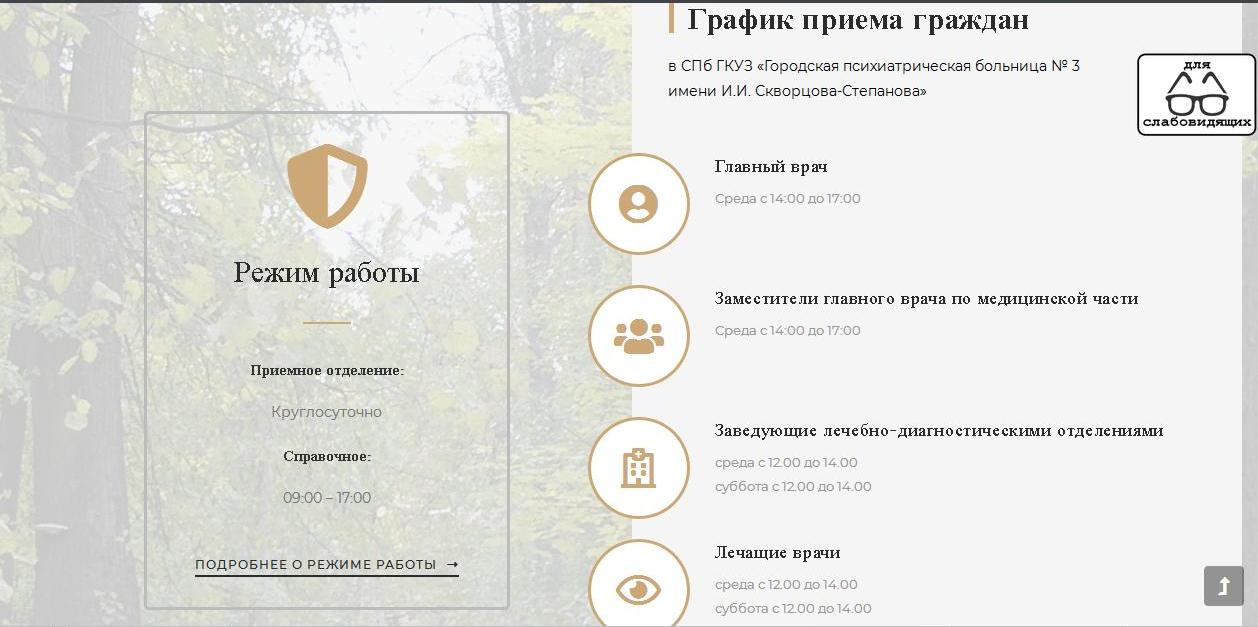Image resolution: width=1258 pixels, height=627 pixels.
Task: Click the Режим работы card title
Action: coord(327,272)
